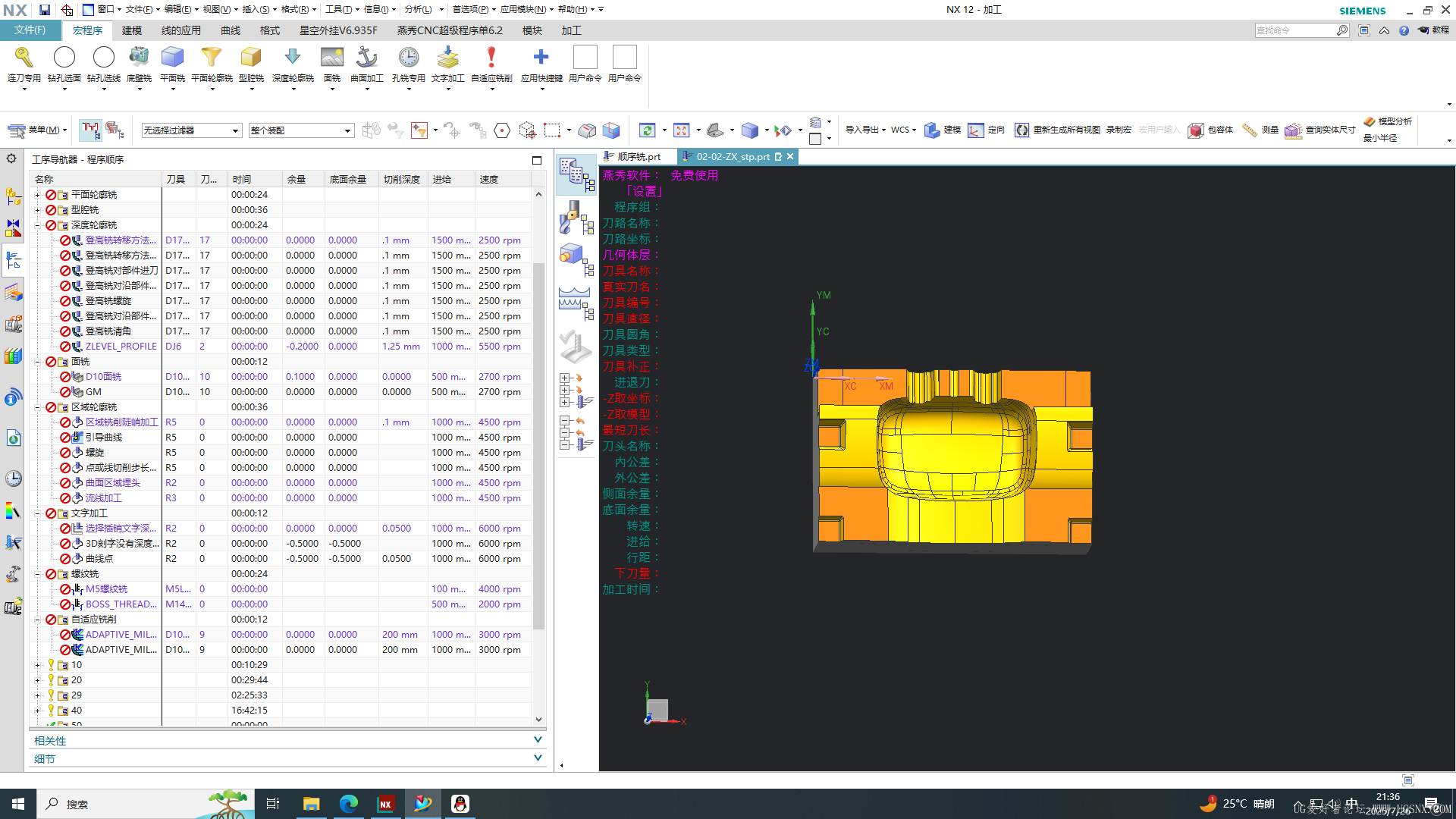Click the 查询实体尺寸 icon
Viewport: 1456px width, 819px height.
pyautogui.click(x=1294, y=130)
